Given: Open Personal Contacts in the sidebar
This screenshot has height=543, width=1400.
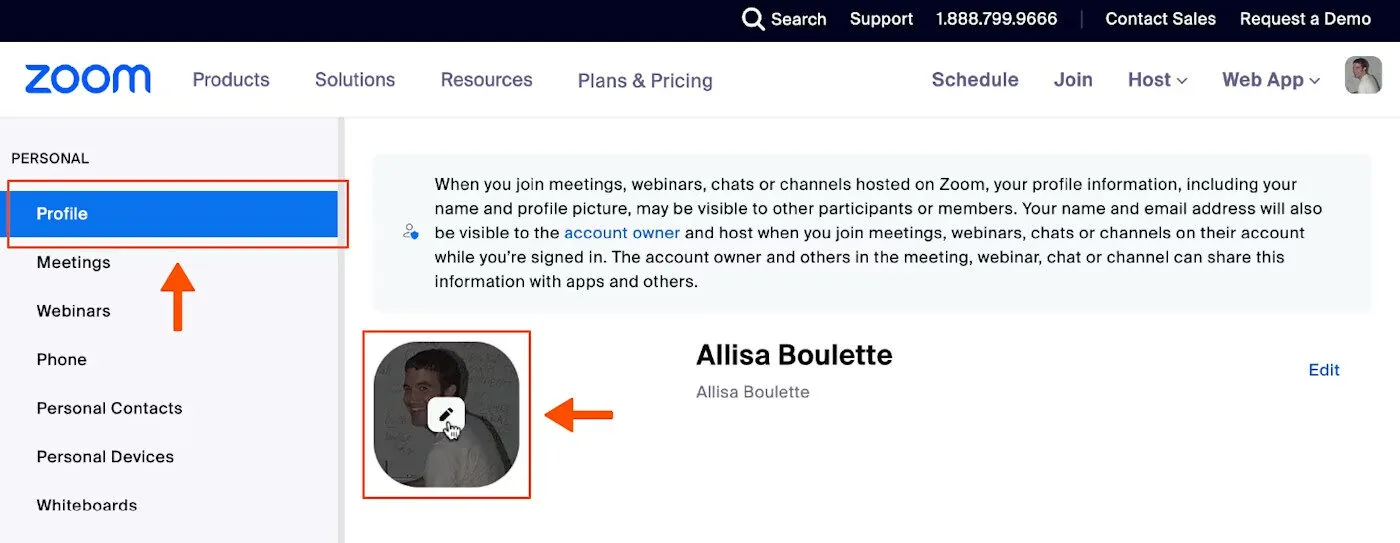Looking at the screenshot, I should tap(110, 408).
